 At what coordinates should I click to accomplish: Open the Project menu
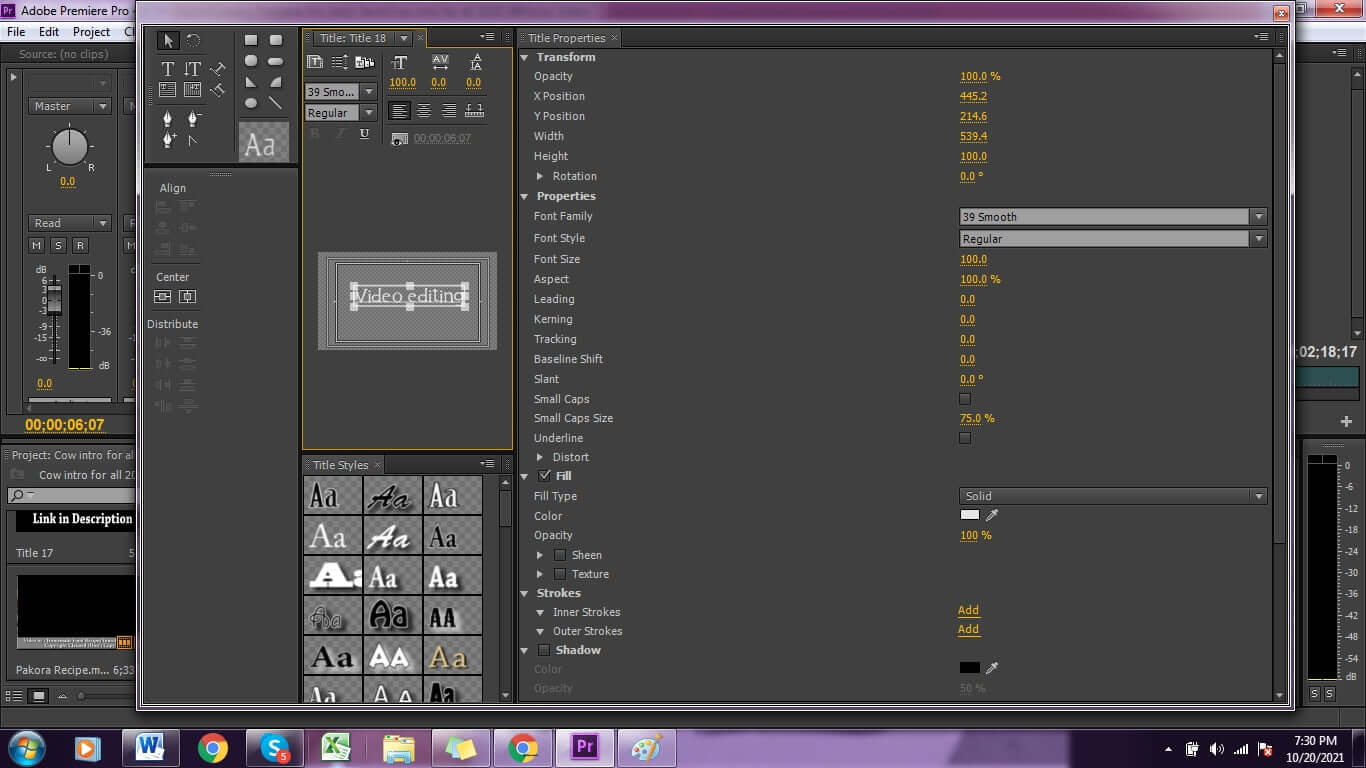pyautogui.click(x=91, y=31)
